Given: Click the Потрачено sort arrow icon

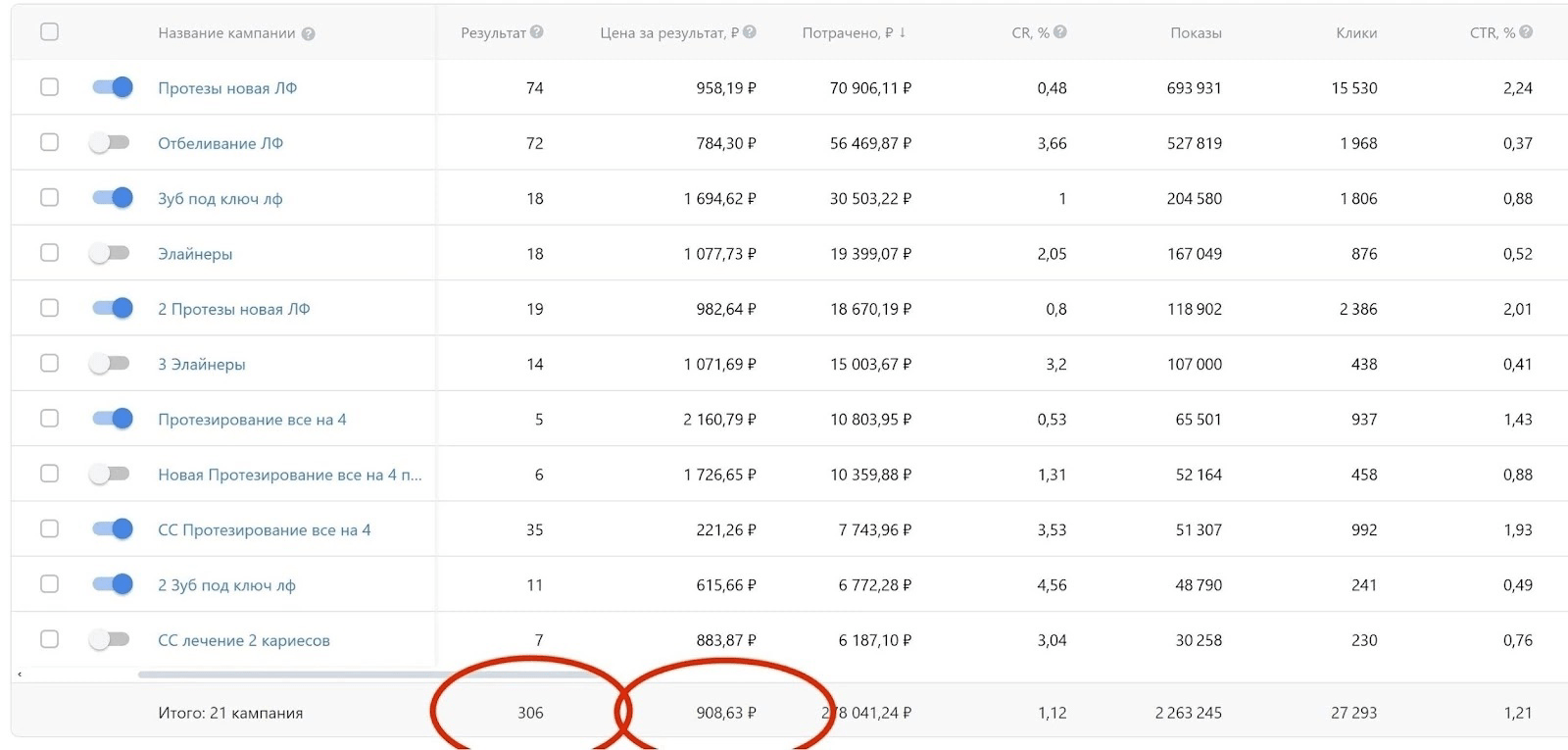Looking at the screenshot, I should point(902,32).
